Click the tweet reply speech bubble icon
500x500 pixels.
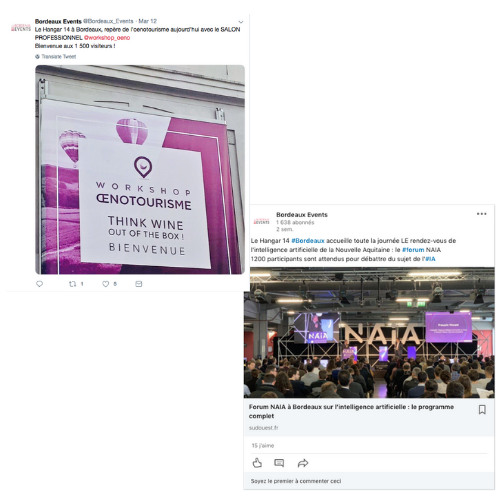point(39,284)
